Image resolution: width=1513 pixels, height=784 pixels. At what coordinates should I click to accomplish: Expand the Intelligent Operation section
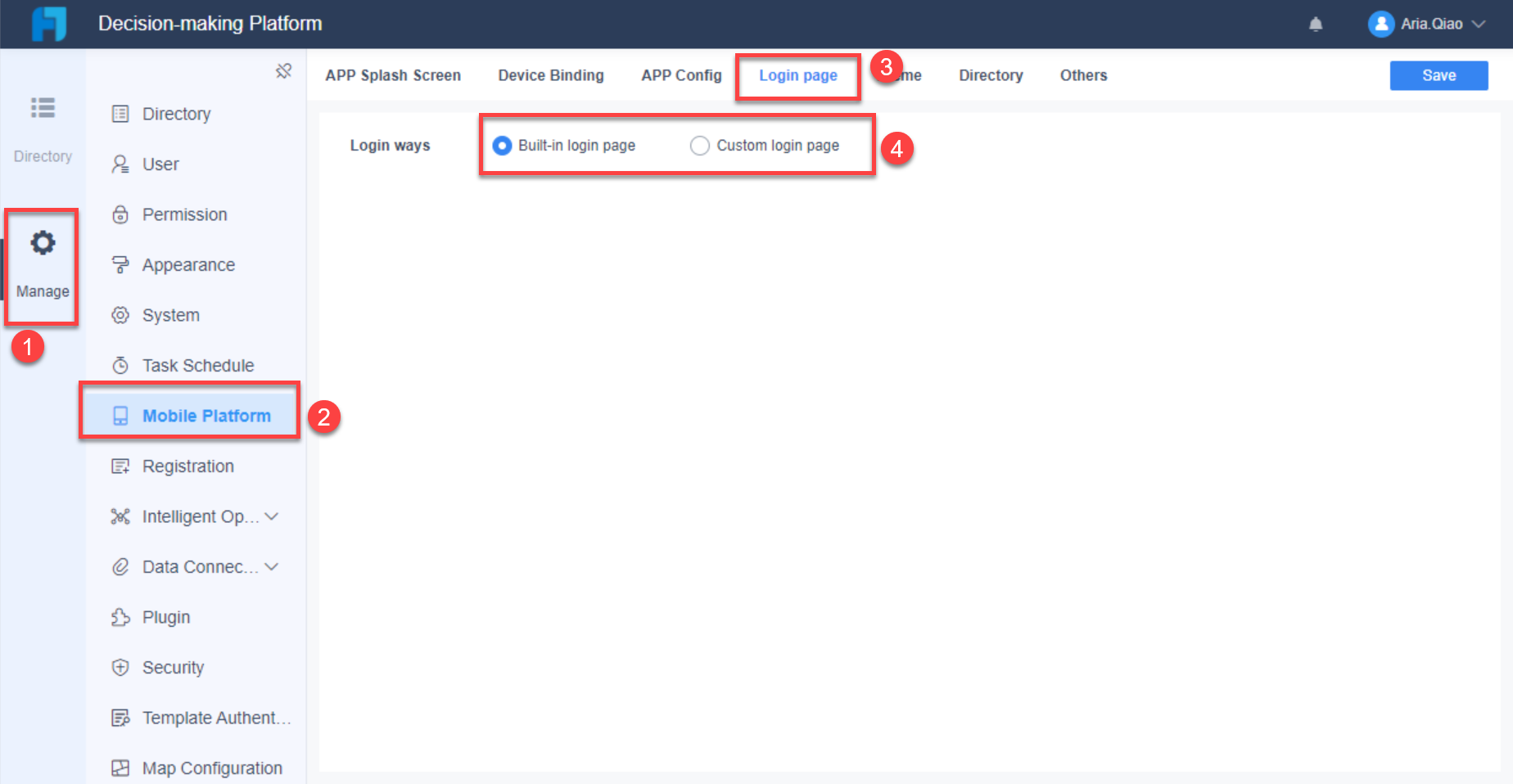[x=271, y=516]
